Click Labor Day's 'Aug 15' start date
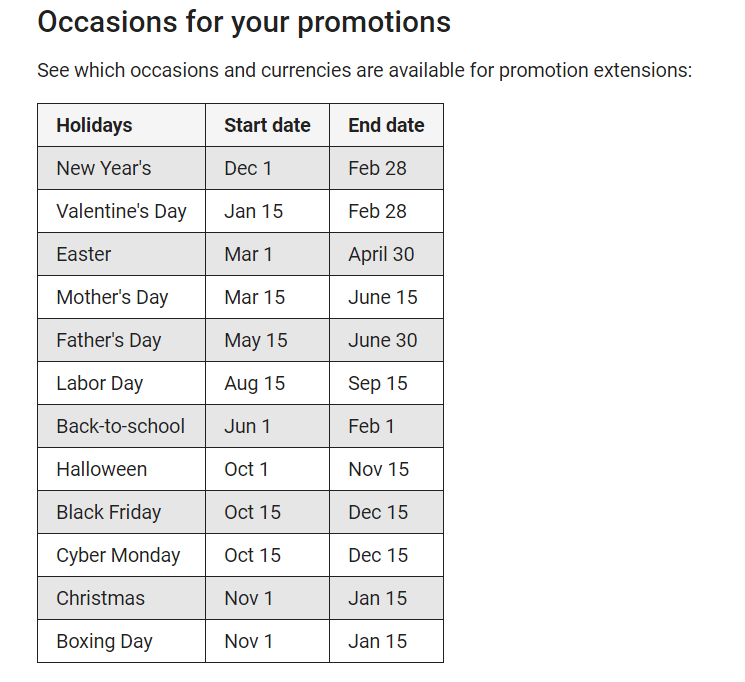The image size is (745, 682). tap(254, 383)
